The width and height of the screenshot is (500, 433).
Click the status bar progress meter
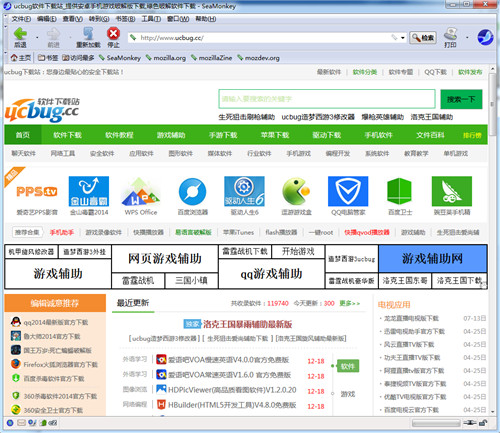(x=436, y=423)
